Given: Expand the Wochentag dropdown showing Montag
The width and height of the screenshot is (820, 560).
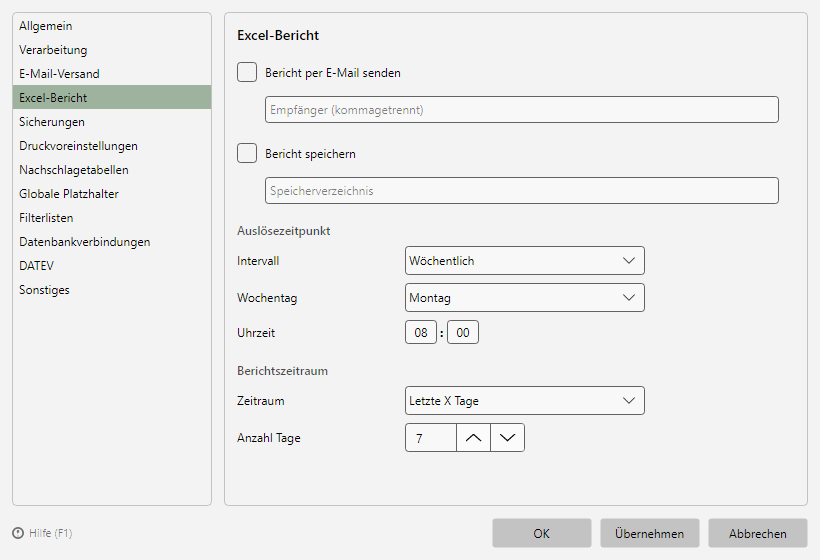Looking at the screenshot, I should click(525, 298).
